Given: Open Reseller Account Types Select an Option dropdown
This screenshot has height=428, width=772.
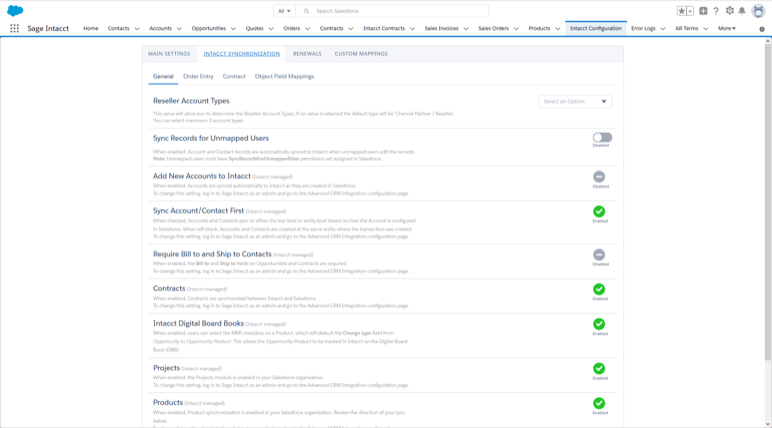Looking at the screenshot, I should tap(575, 101).
